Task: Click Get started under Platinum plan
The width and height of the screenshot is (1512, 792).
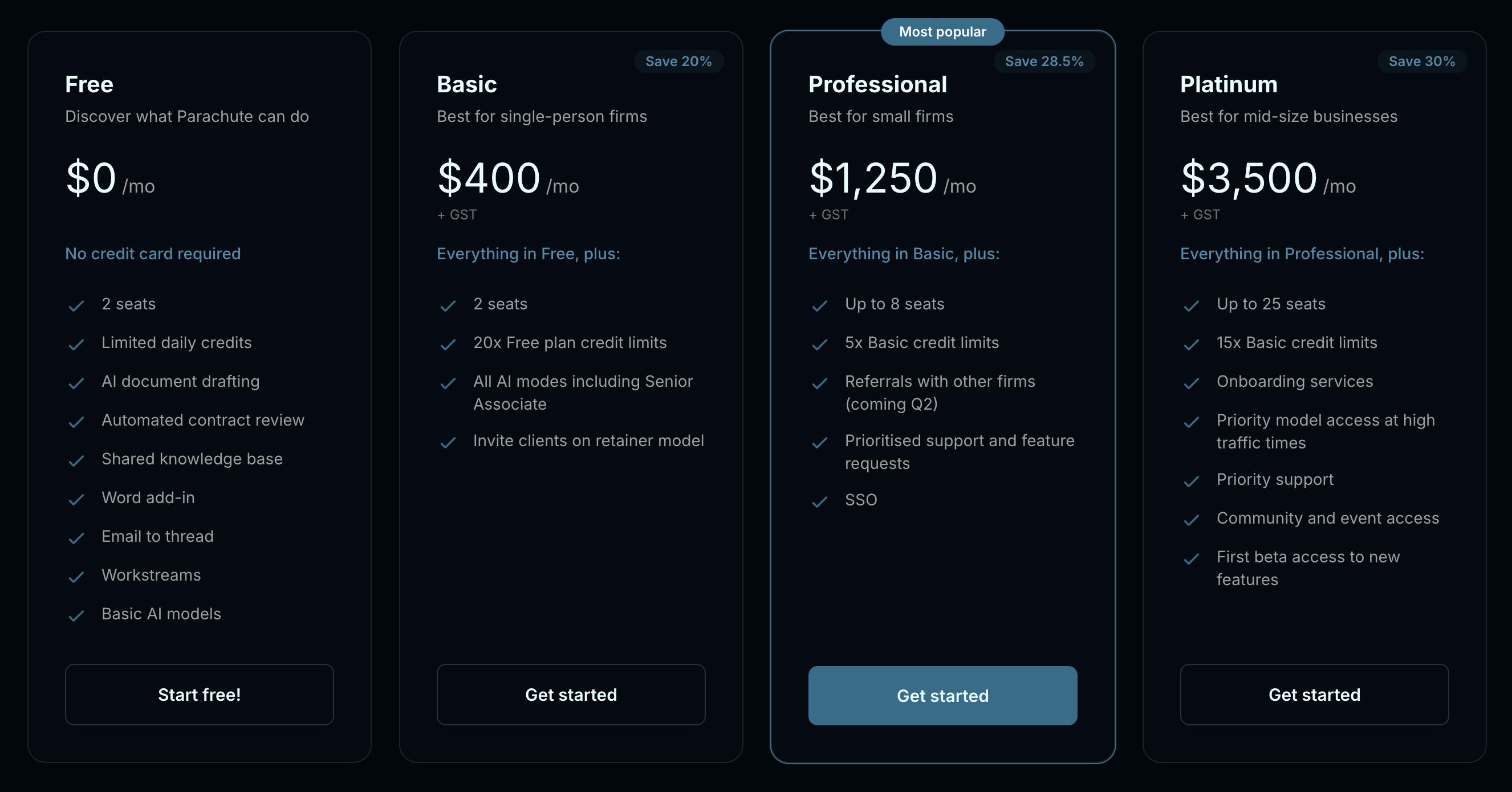Action: click(x=1314, y=695)
